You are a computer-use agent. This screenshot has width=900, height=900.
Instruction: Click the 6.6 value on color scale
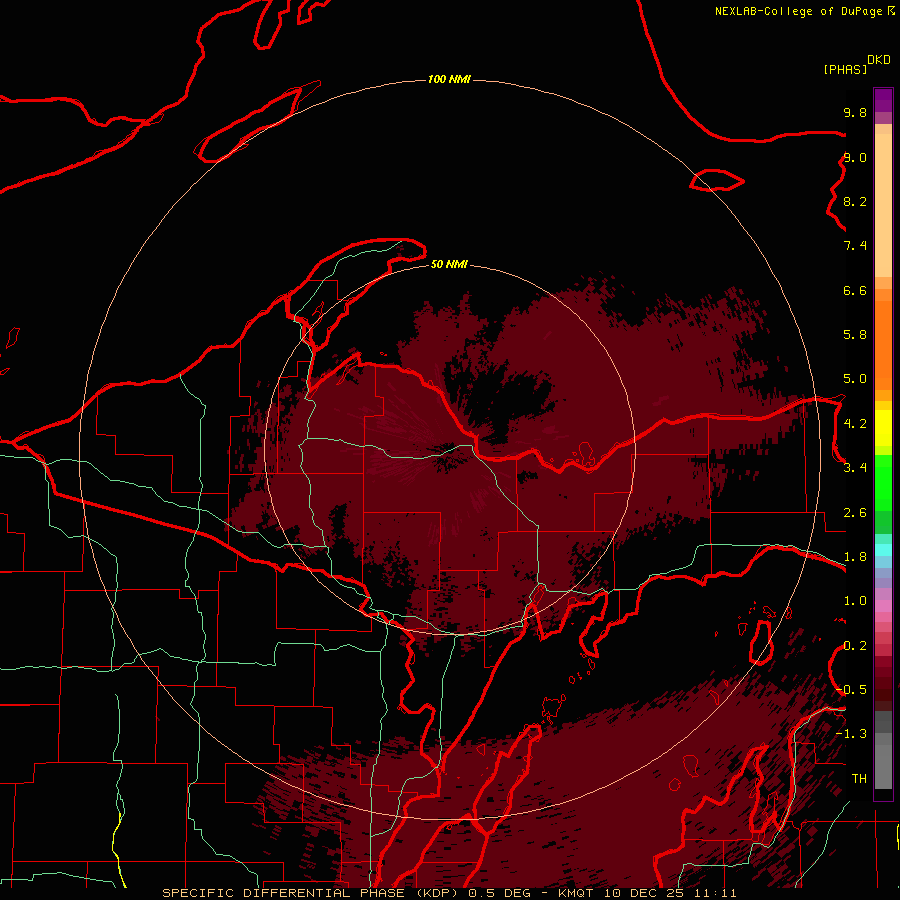[x=855, y=290]
